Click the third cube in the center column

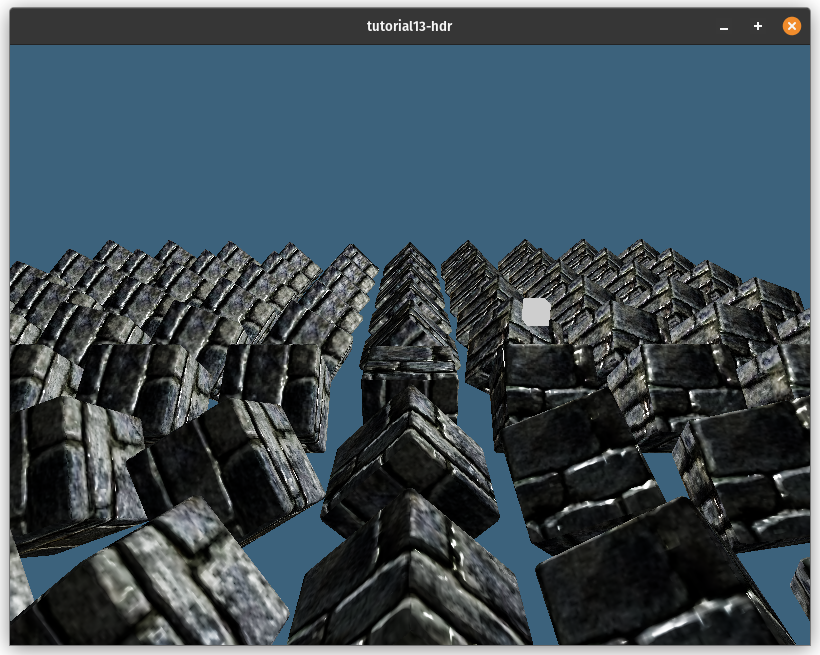pos(408,380)
